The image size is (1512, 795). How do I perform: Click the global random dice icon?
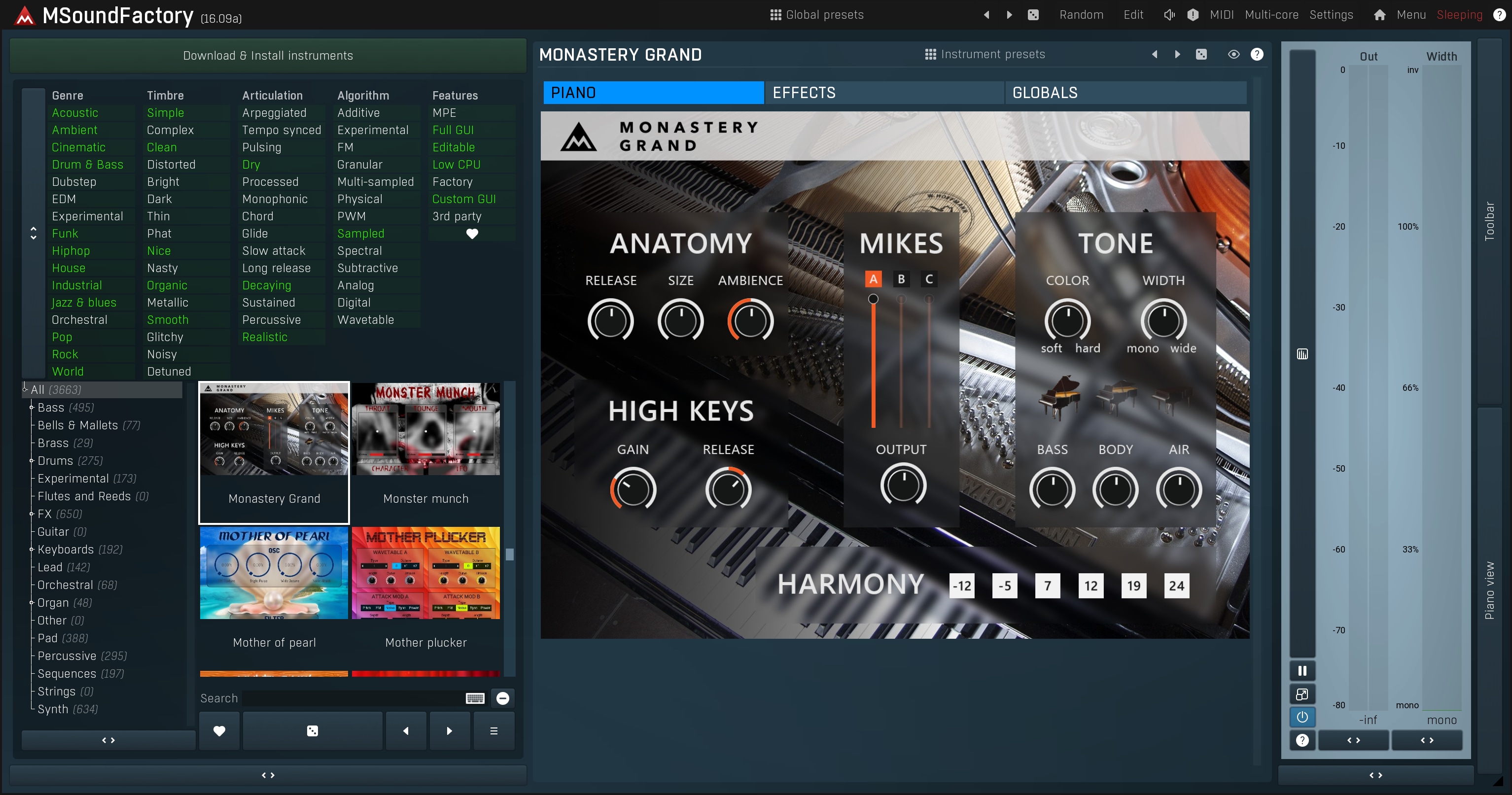click(1033, 15)
